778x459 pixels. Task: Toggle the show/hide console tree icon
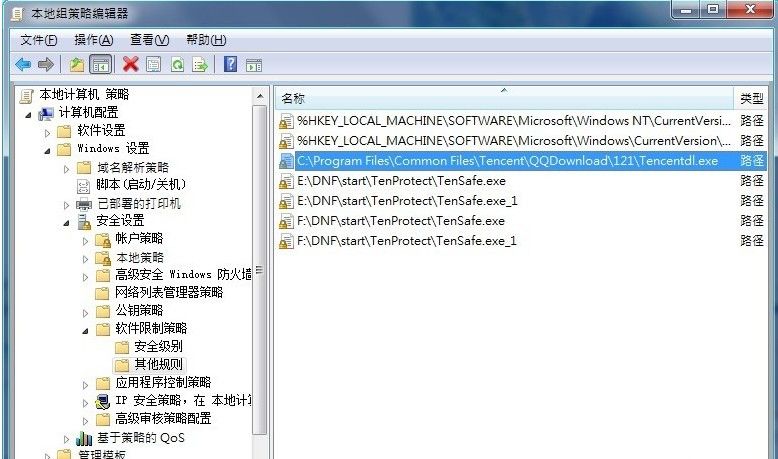101,65
